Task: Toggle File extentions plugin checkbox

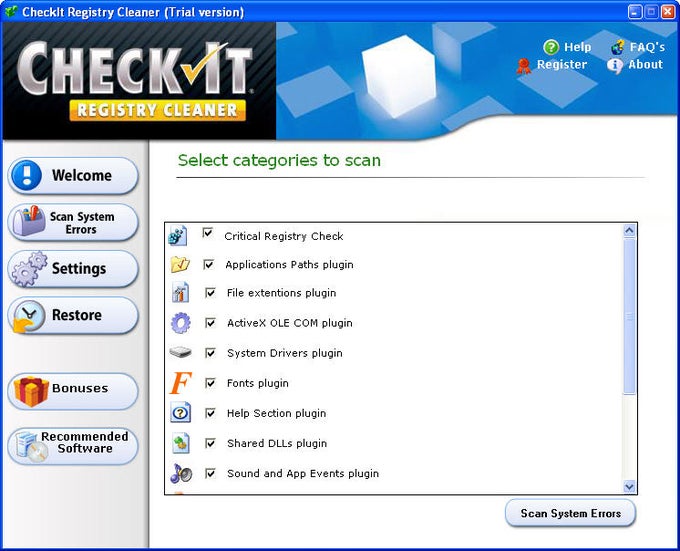Action: (210, 293)
